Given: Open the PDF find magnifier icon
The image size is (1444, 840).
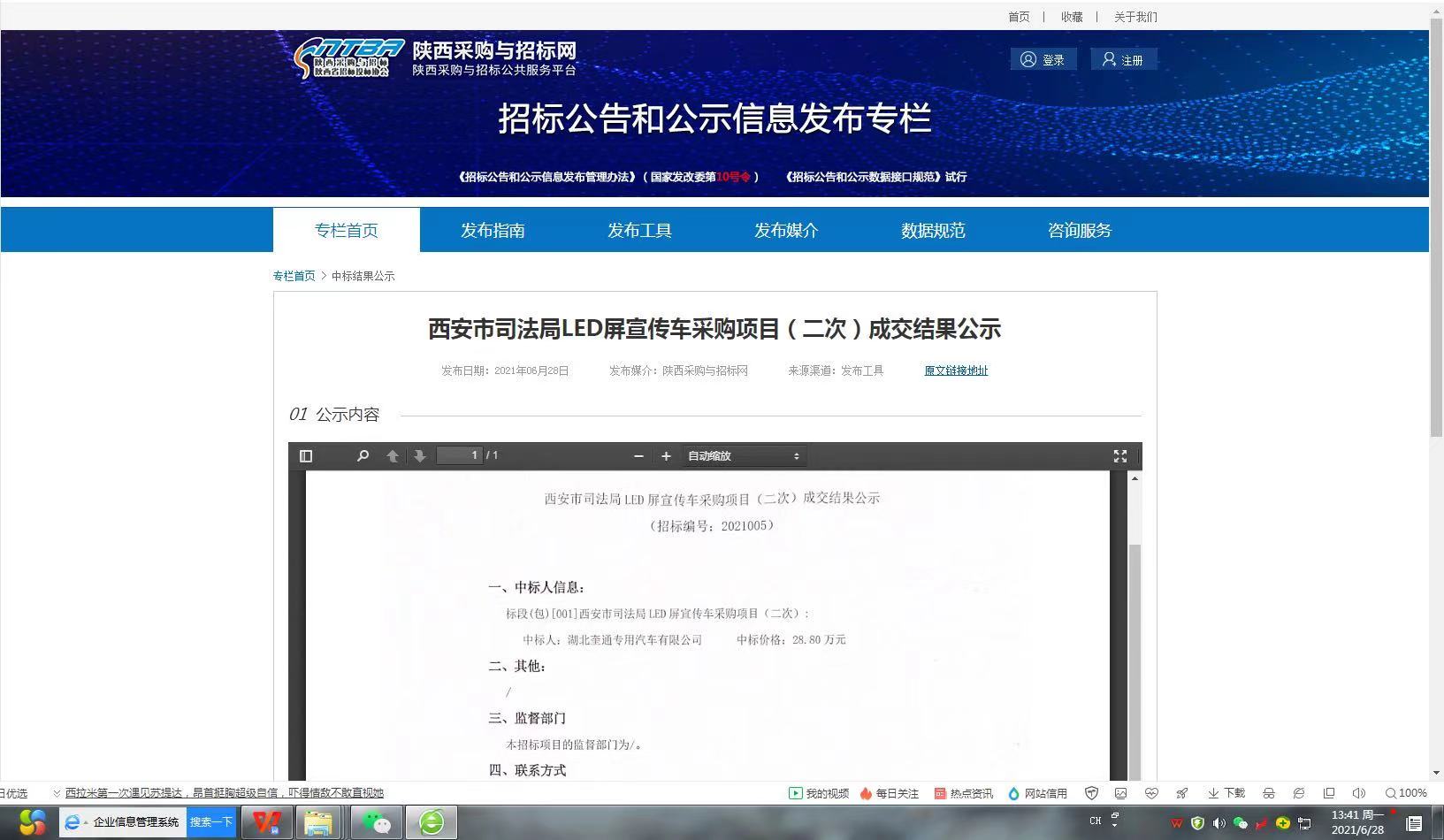Looking at the screenshot, I should pyautogui.click(x=363, y=456).
